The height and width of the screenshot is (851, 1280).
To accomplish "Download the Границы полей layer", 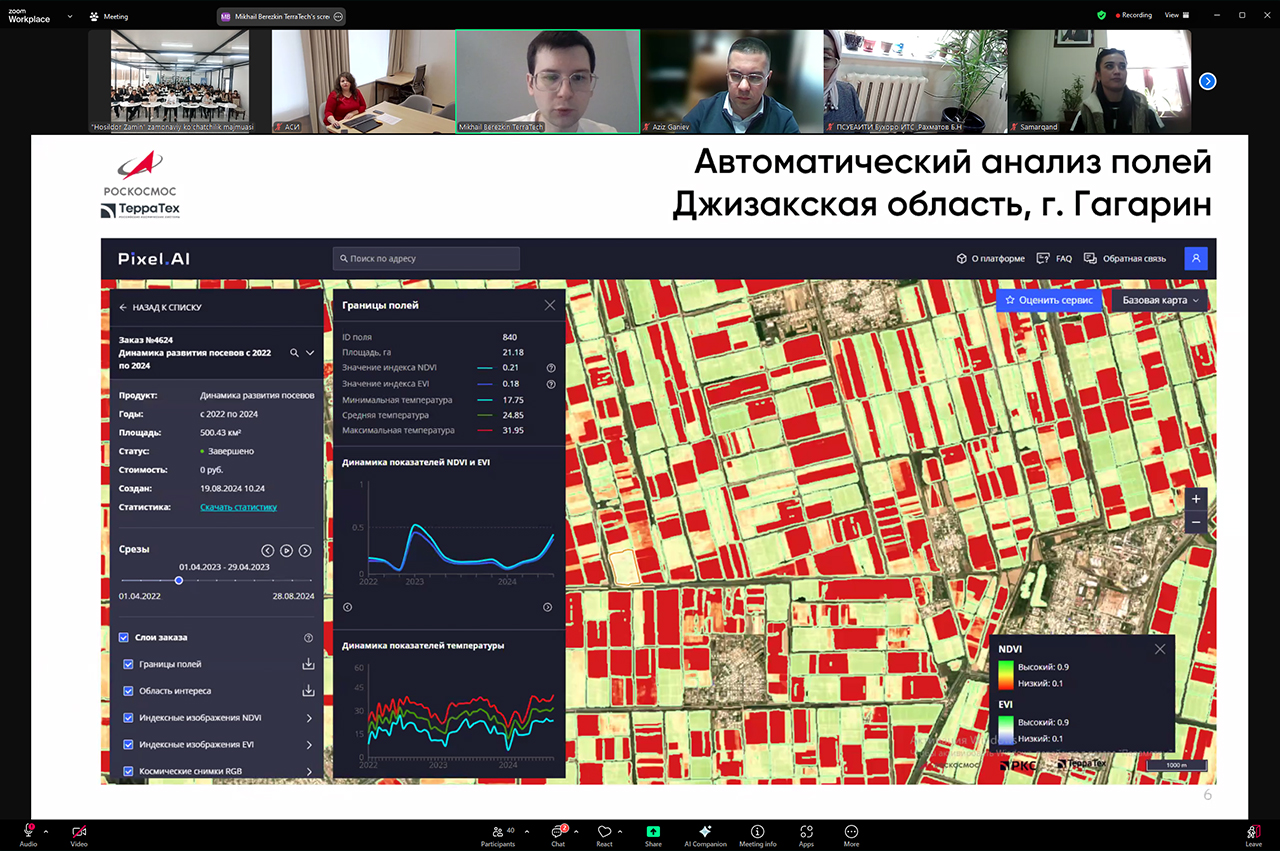I will pos(308,664).
